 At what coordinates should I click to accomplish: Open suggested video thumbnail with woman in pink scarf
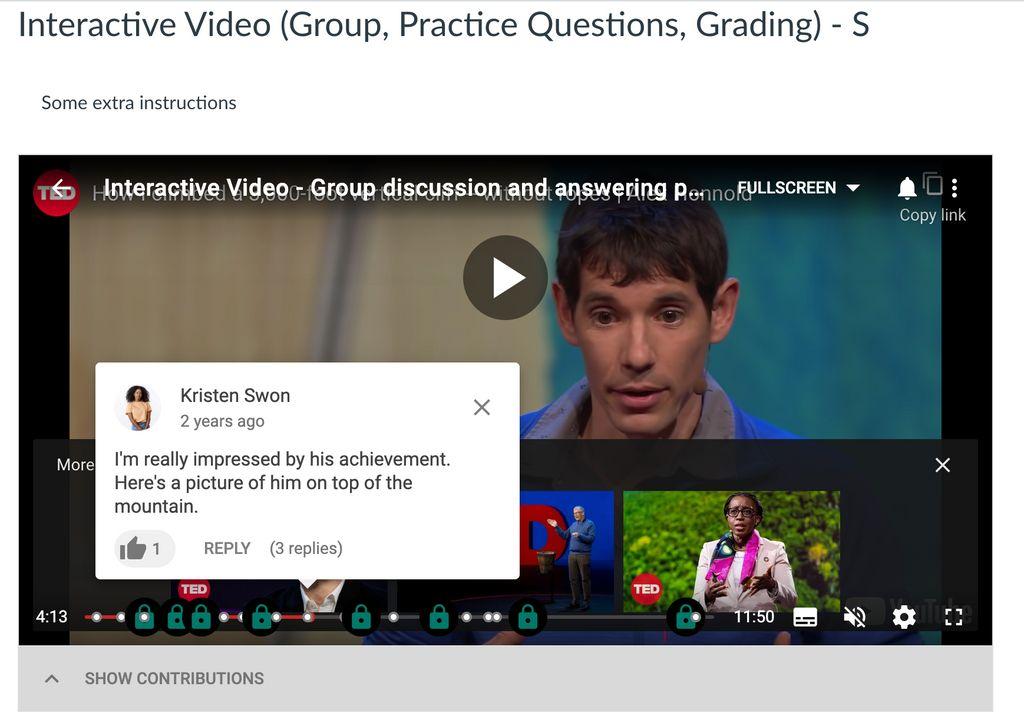tap(731, 551)
